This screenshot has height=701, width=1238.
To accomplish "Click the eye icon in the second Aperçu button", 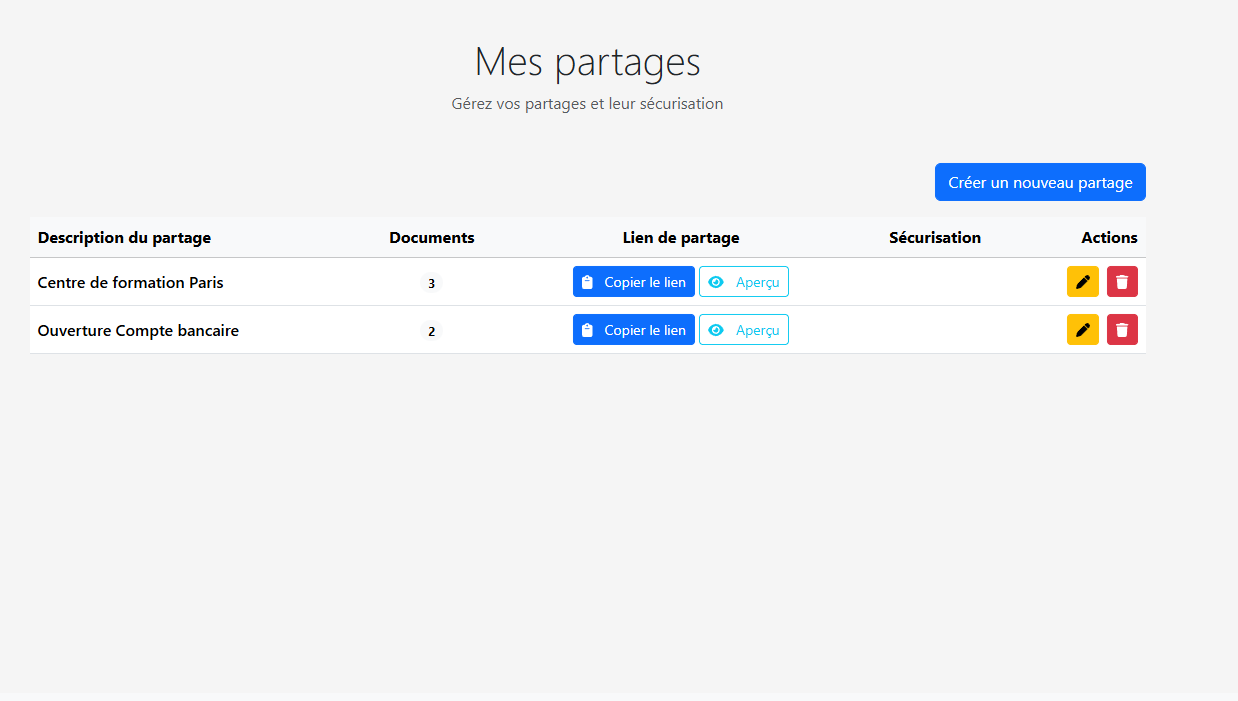I will point(714,329).
